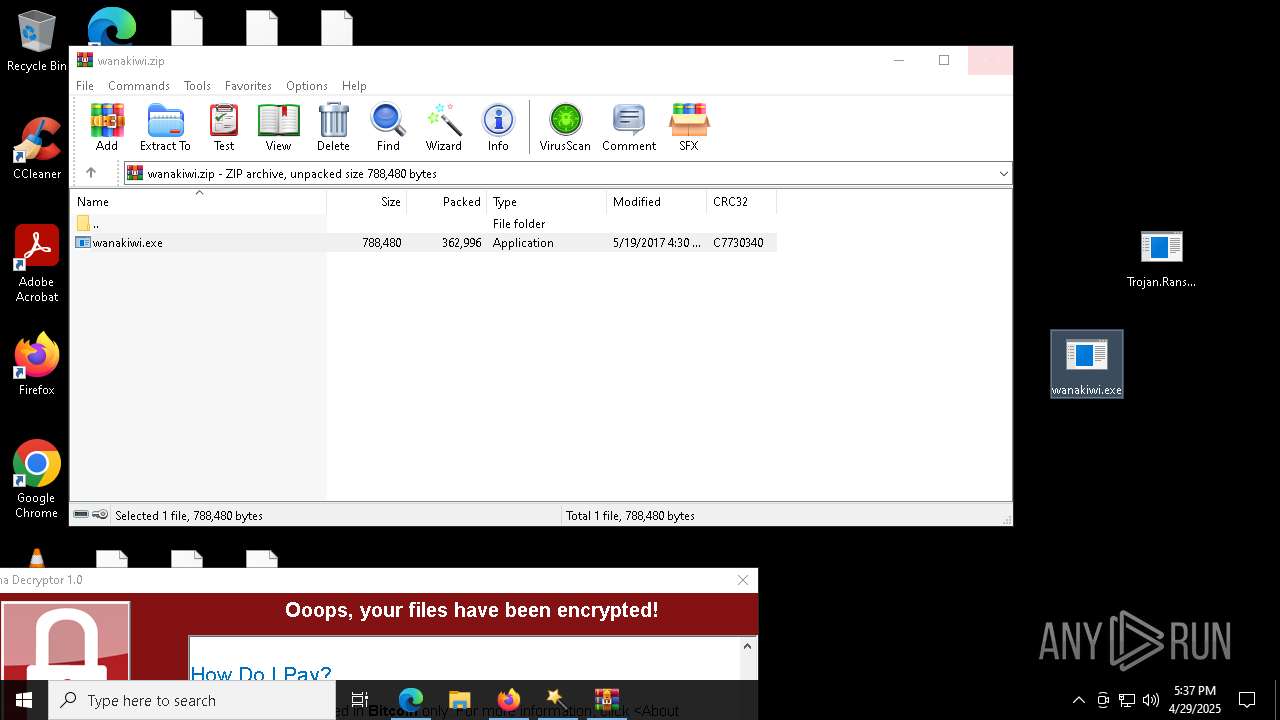Expand the archive path dropdown

[x=1003, y=174]
